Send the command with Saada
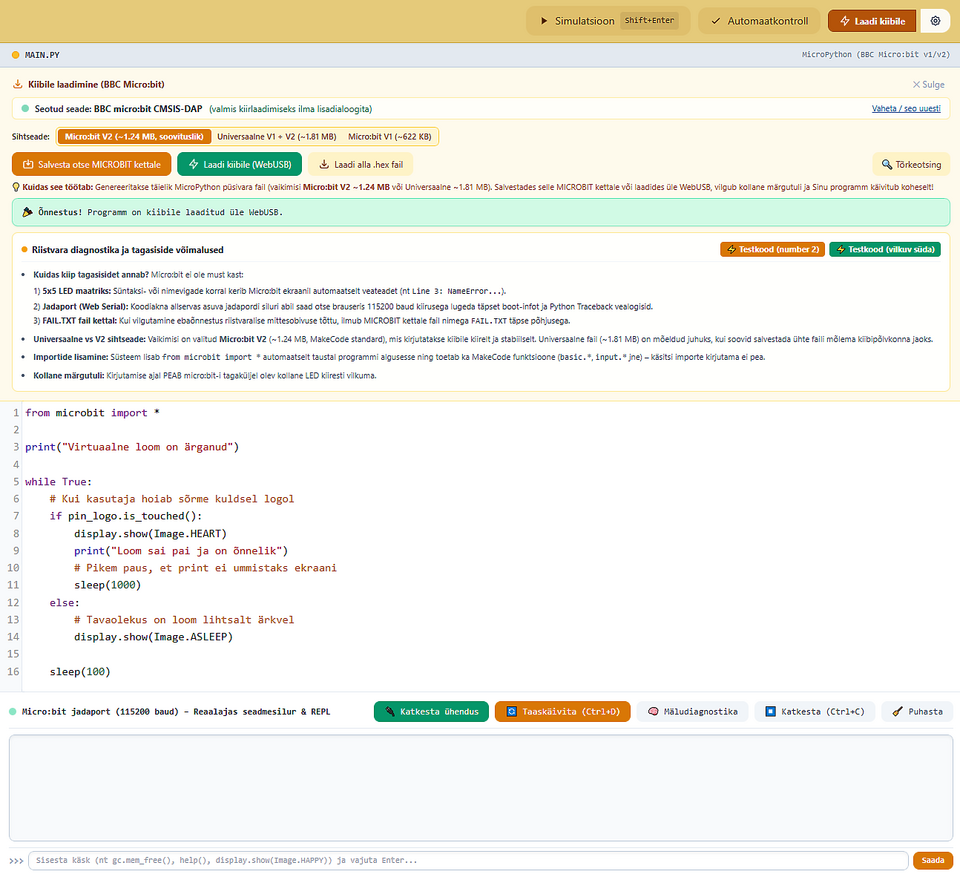This screenshot has height=877, width=960. pos(932,860)
